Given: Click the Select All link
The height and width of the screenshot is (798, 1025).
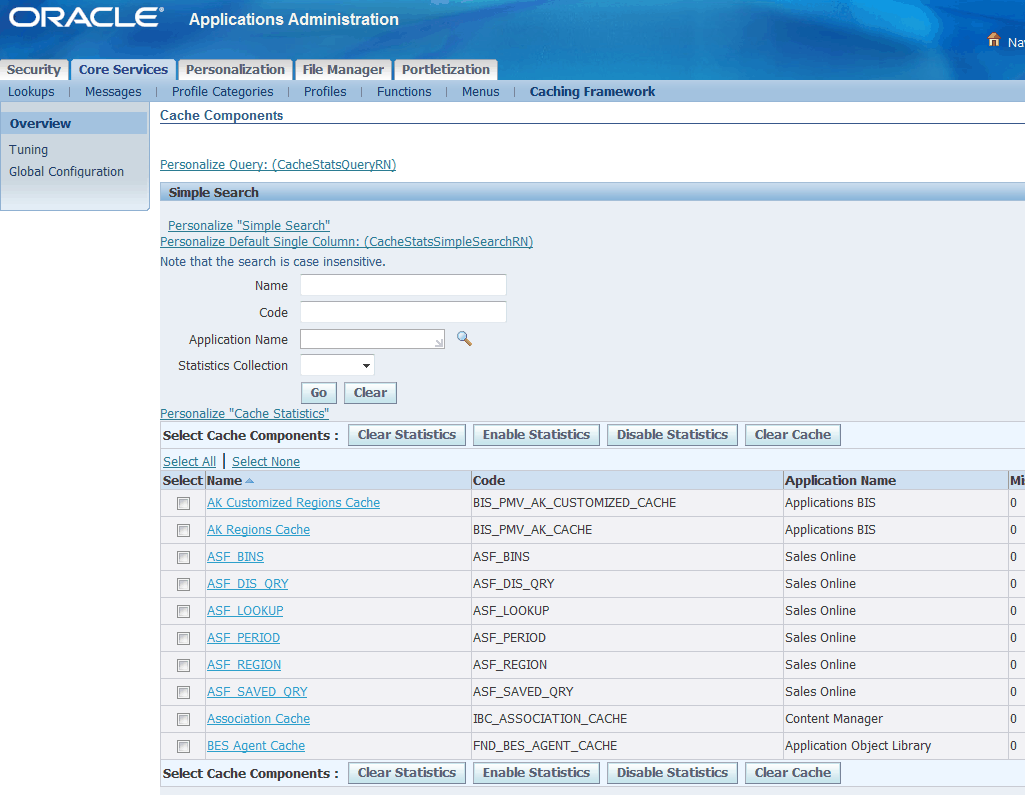Looking at the screenshot, I should click(189, 461).
